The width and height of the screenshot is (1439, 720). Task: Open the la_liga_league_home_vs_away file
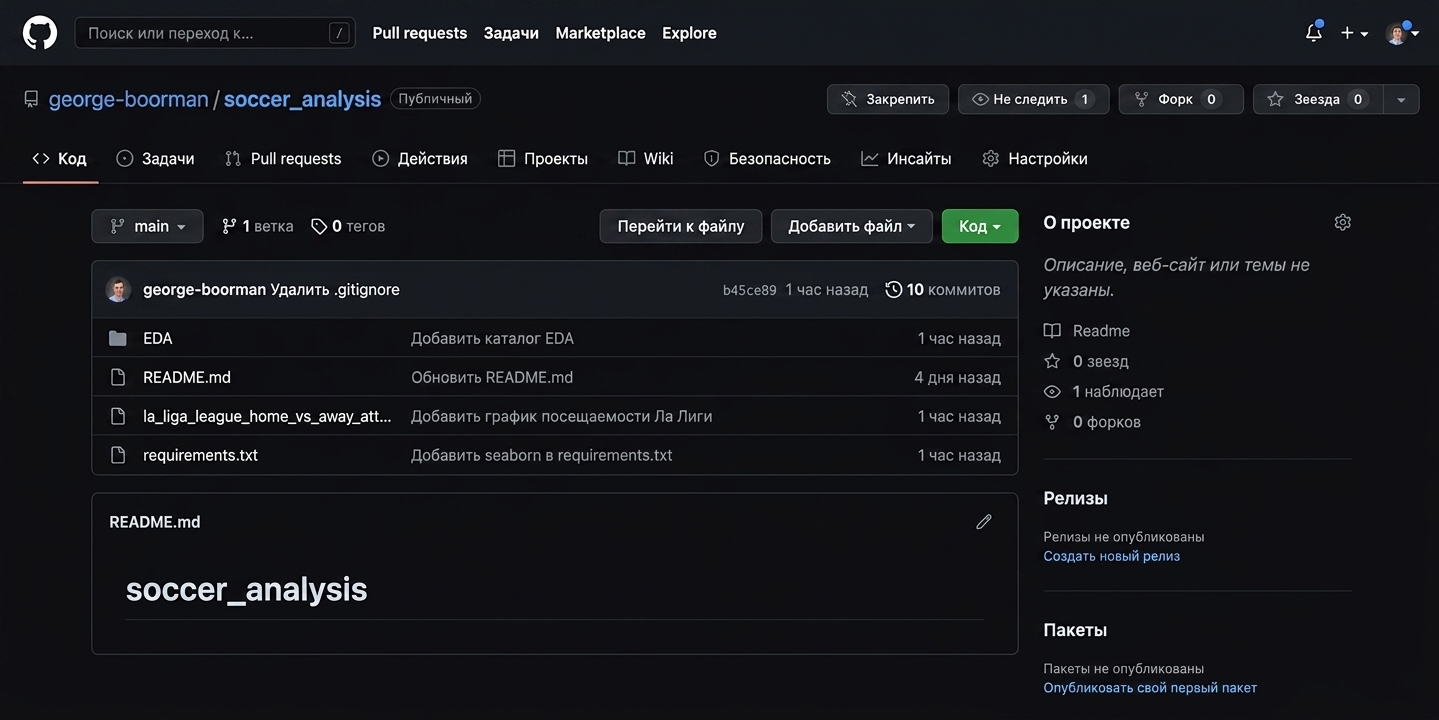(267, 416)
